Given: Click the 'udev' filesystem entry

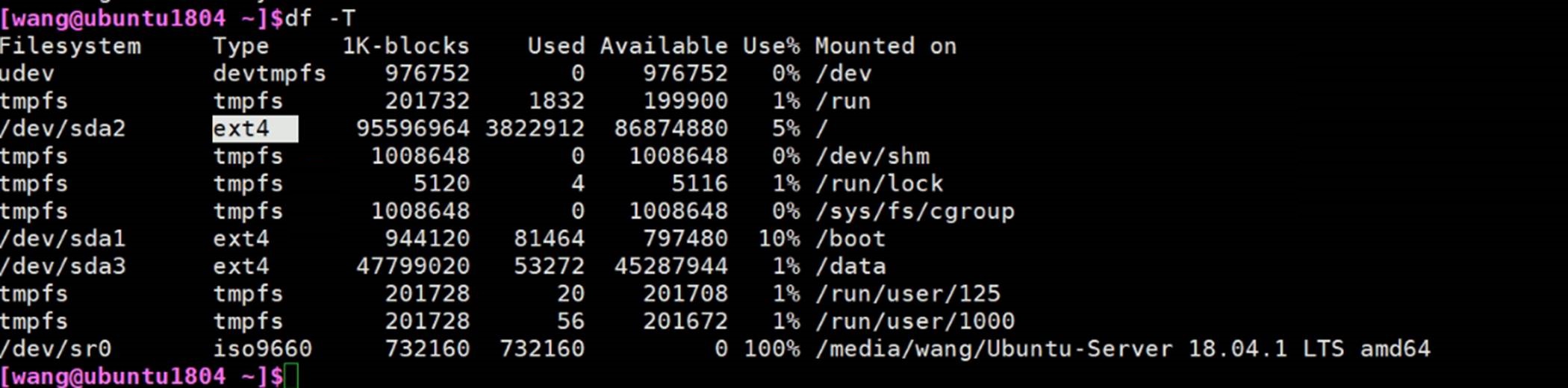Looking at the screenshot, I should click(x=28, y=74).
